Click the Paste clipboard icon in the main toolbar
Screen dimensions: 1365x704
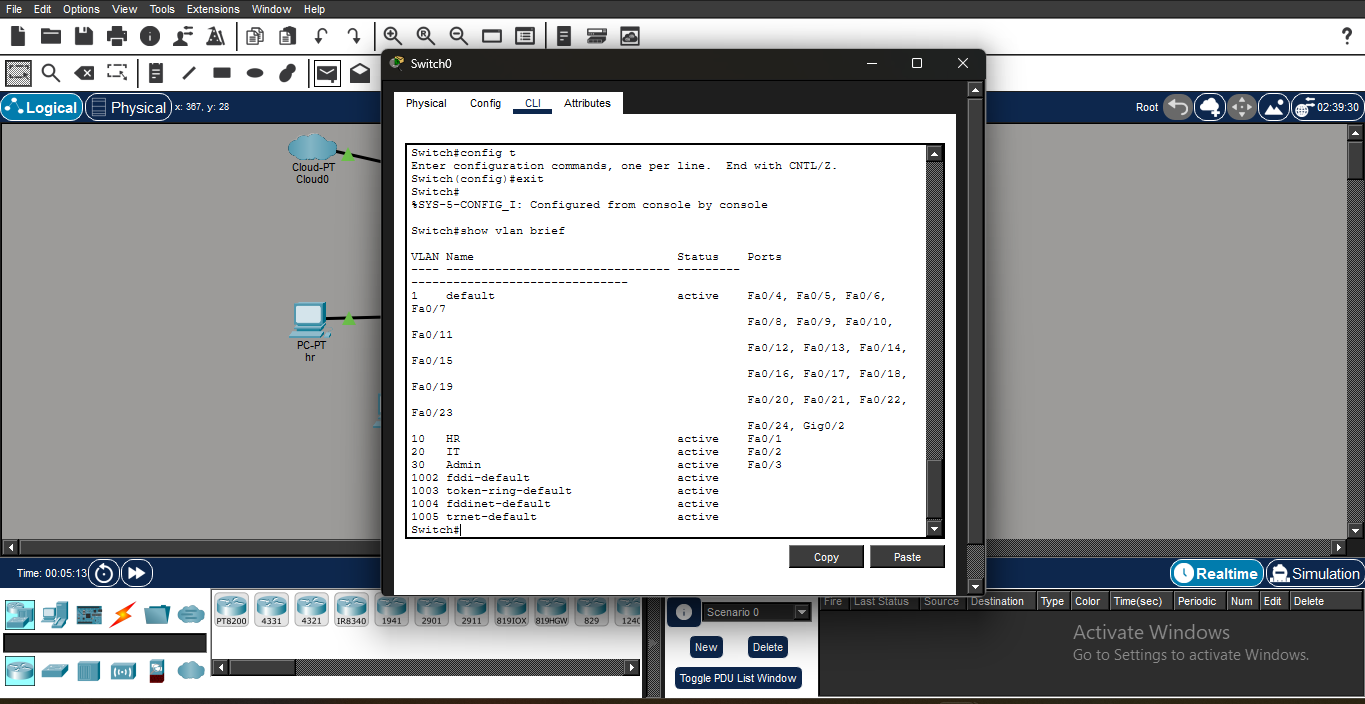coord(288,36)
